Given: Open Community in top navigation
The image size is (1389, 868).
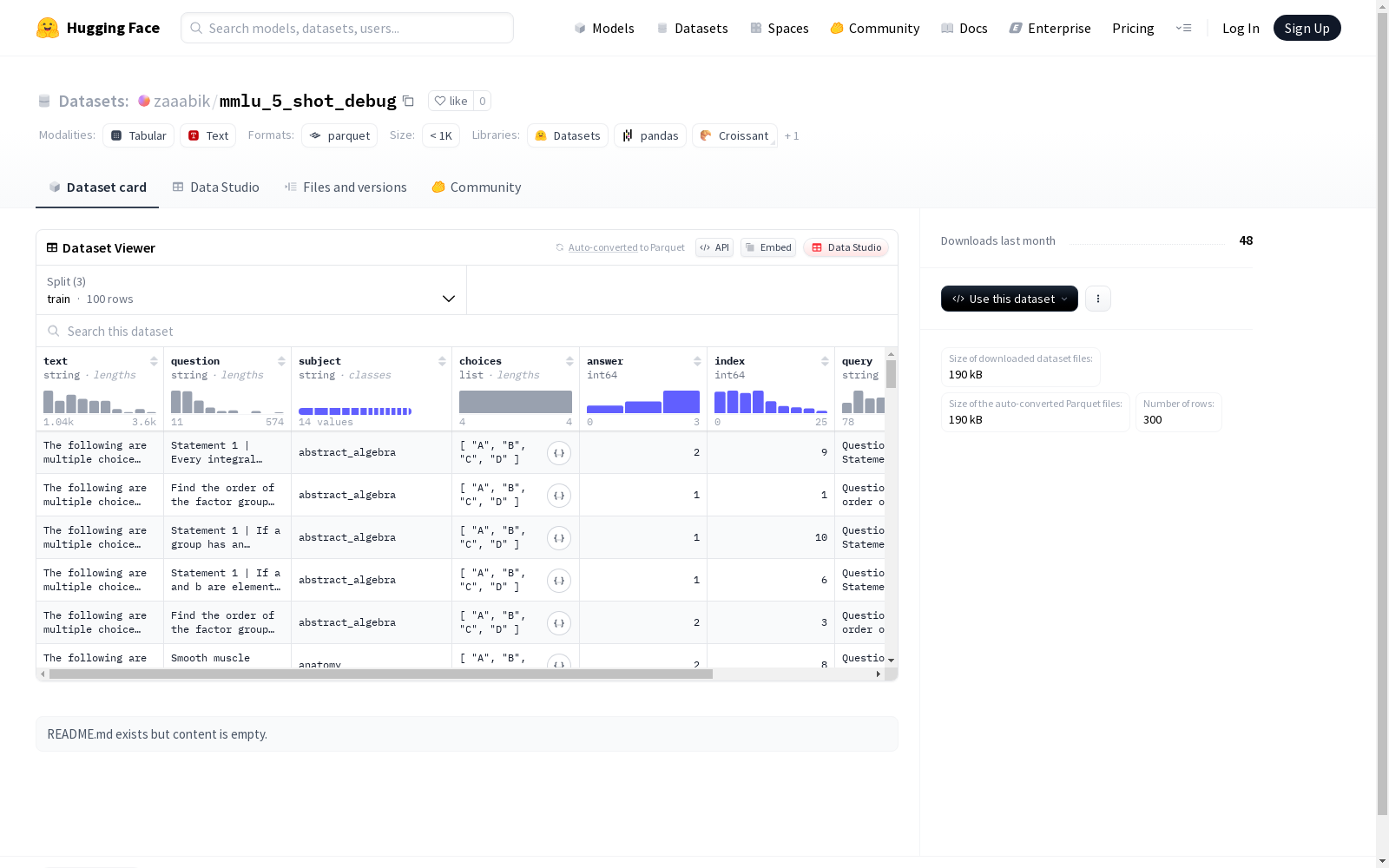Looking at the screenshot, I should pyautogui.click(x=875, y=28).
